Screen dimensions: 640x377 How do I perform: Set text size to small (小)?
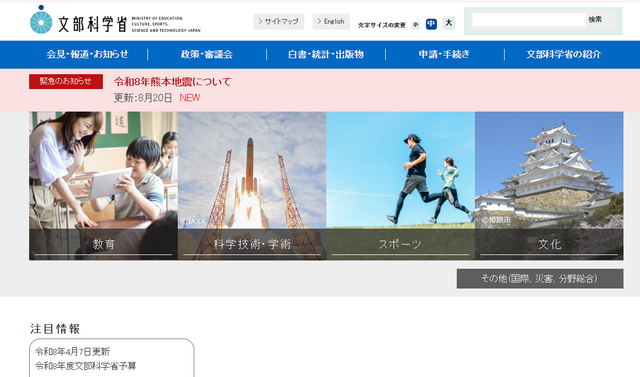click(x=416, y=24)
